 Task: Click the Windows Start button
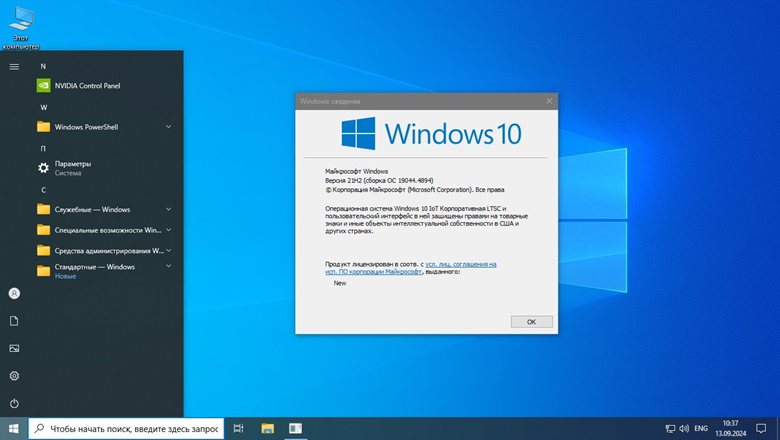coord(14,428)
